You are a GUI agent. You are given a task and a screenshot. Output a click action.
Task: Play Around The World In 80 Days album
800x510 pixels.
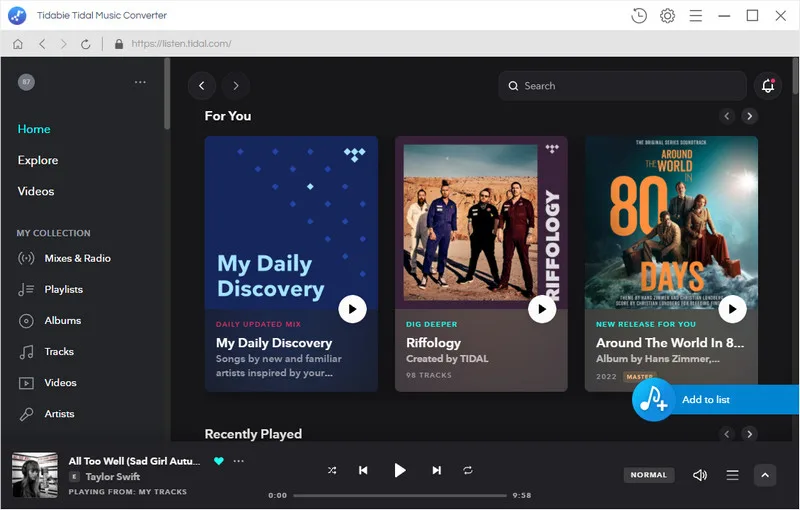pos(732,309)
